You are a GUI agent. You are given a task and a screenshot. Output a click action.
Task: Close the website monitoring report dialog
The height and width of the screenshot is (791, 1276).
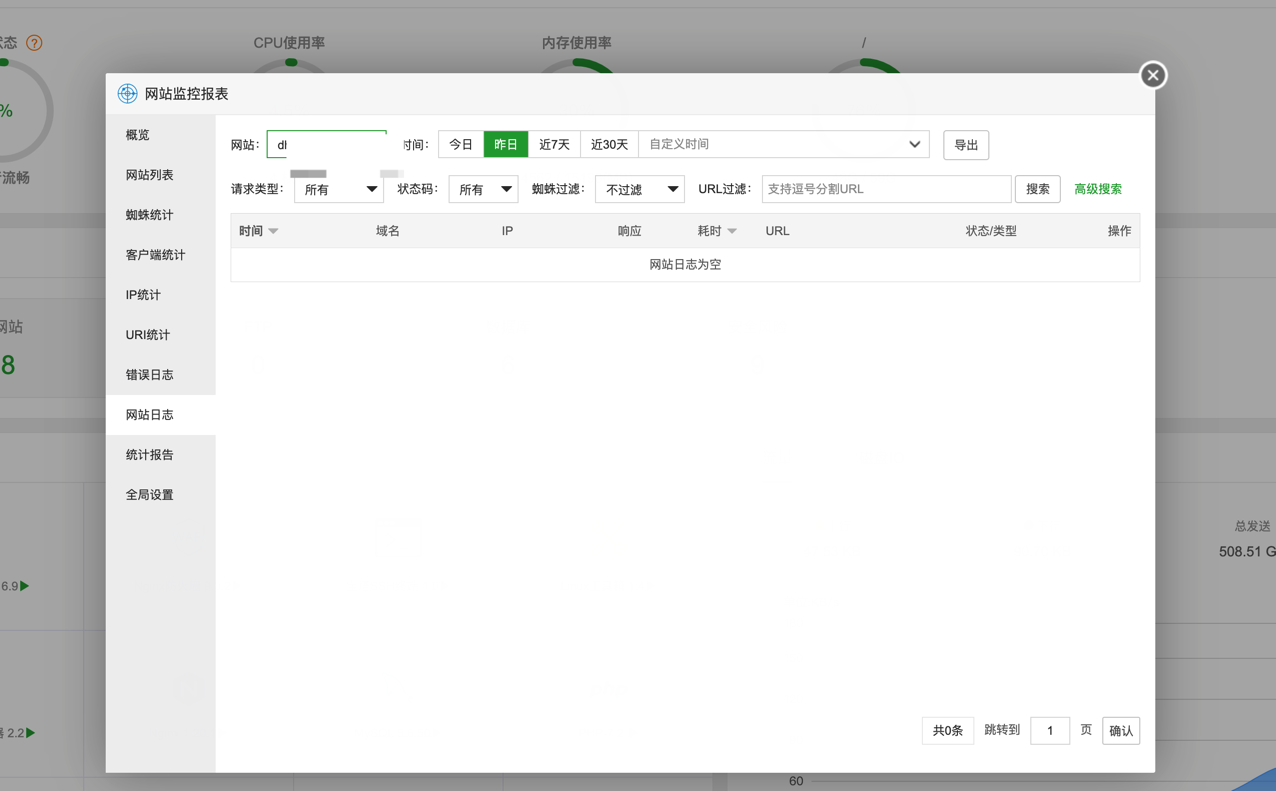[1153, 75]
